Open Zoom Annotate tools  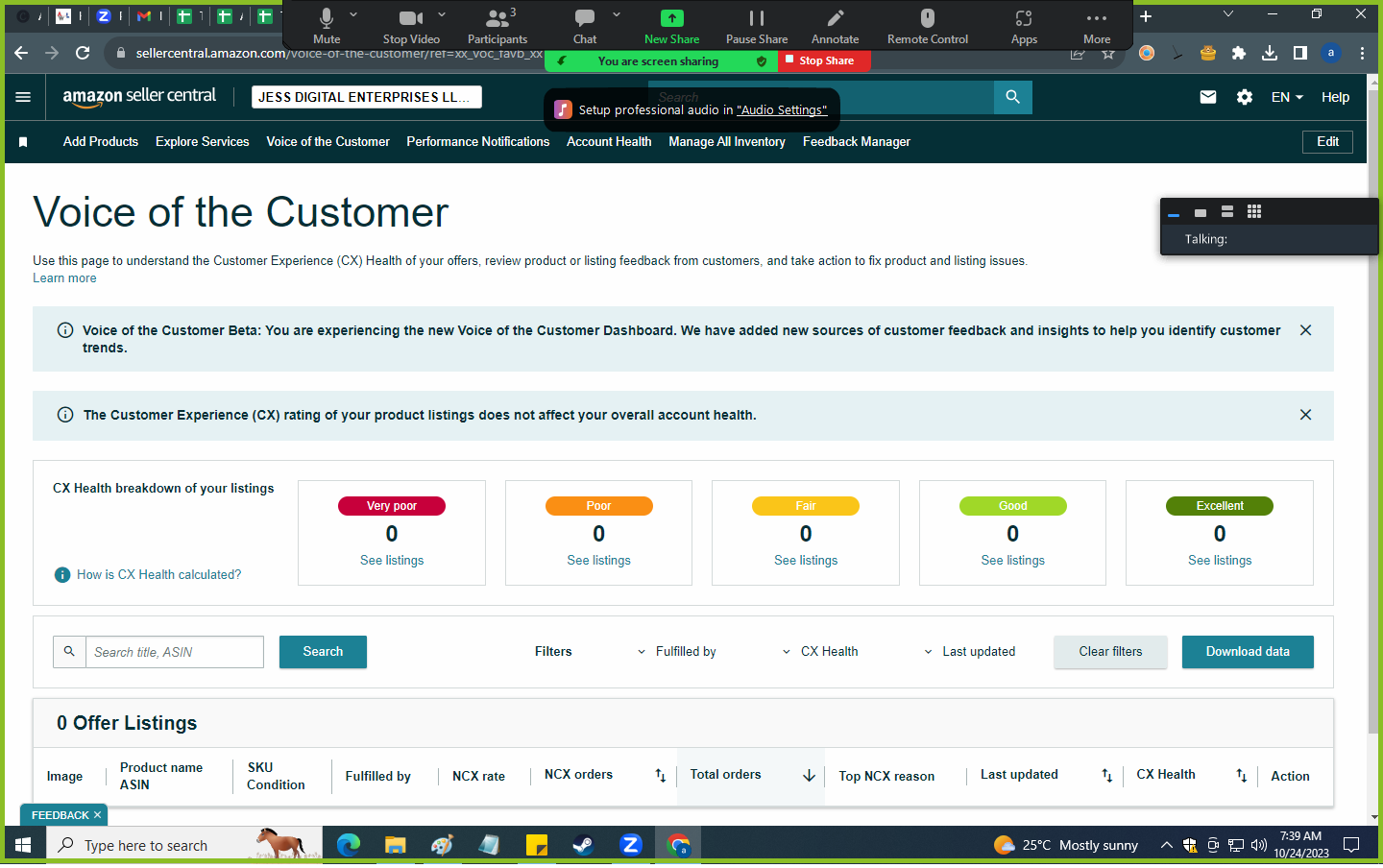[836, 26]
